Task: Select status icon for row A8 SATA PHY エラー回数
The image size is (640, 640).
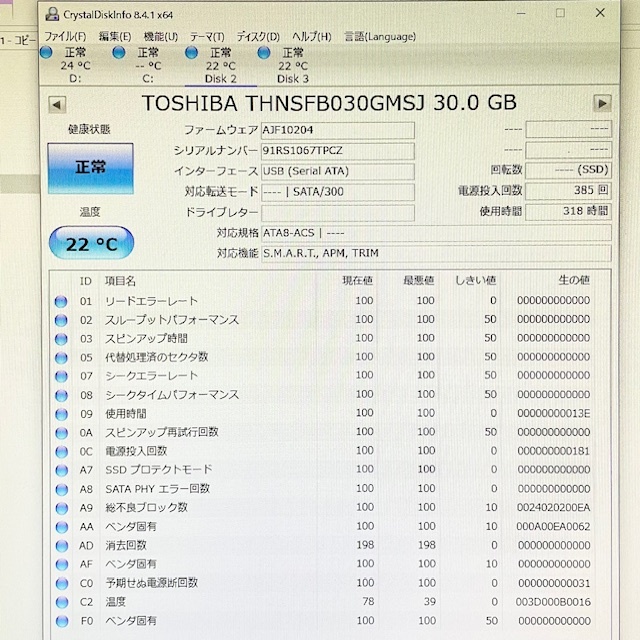Action: pyautogui.click(x=62, y=489)
